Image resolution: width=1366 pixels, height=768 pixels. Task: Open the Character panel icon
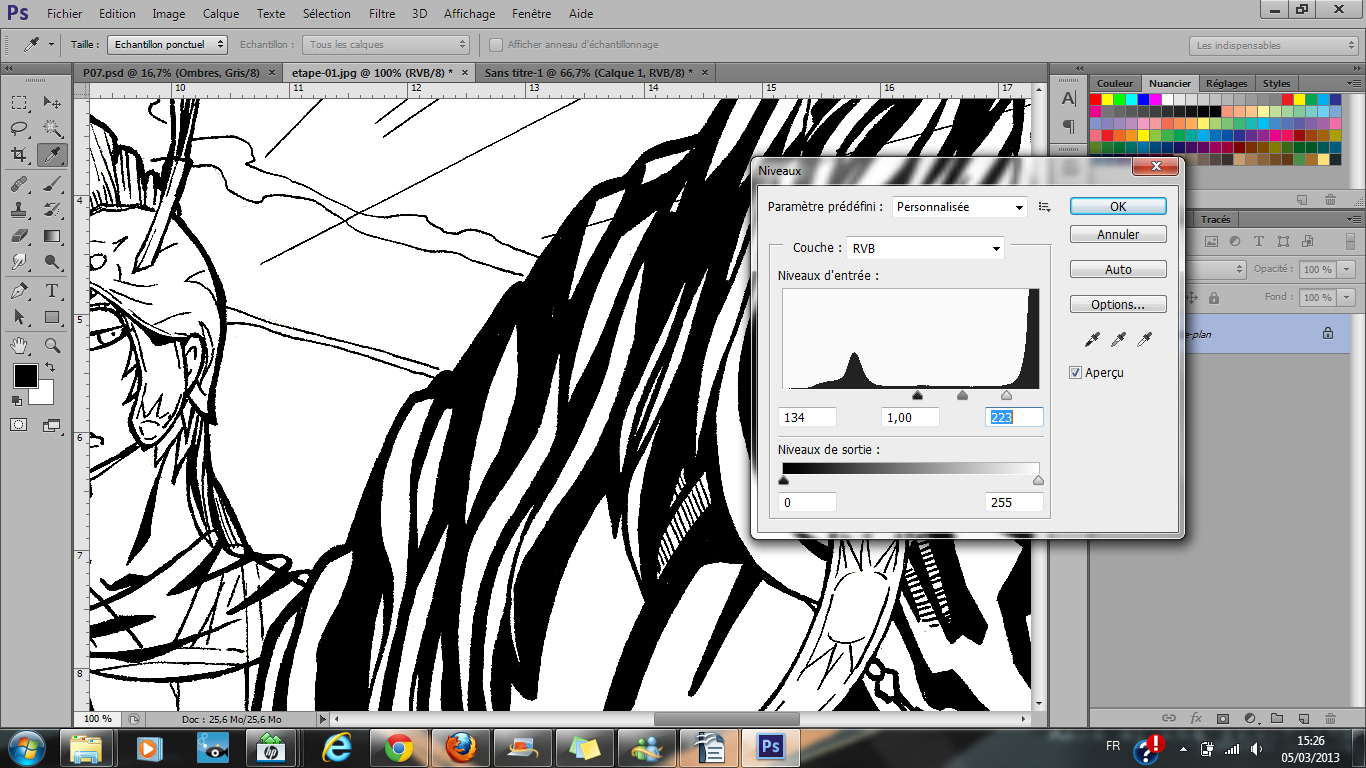[x=1068, y=99]
